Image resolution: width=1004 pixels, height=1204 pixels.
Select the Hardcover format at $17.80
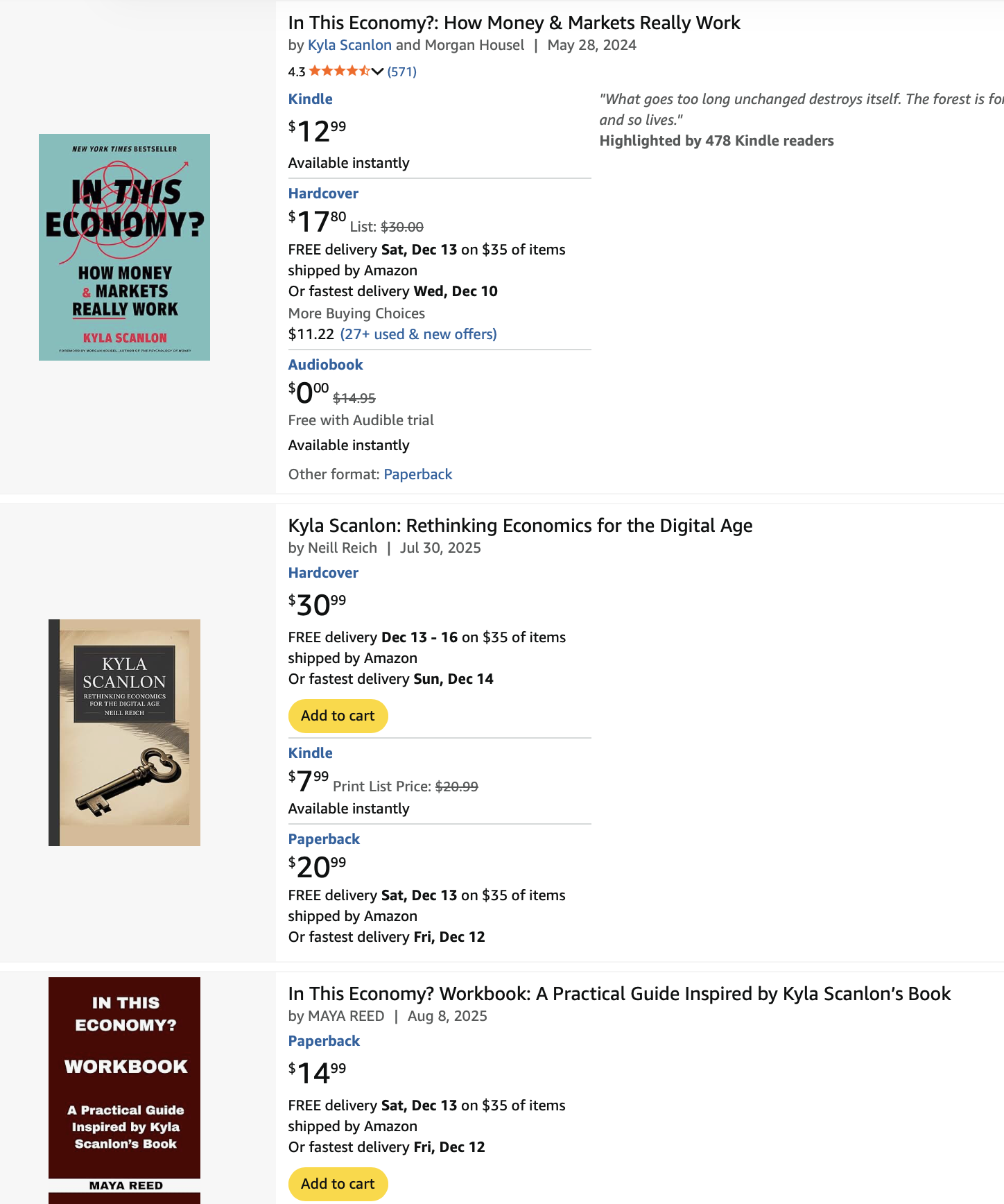(323, 193)
